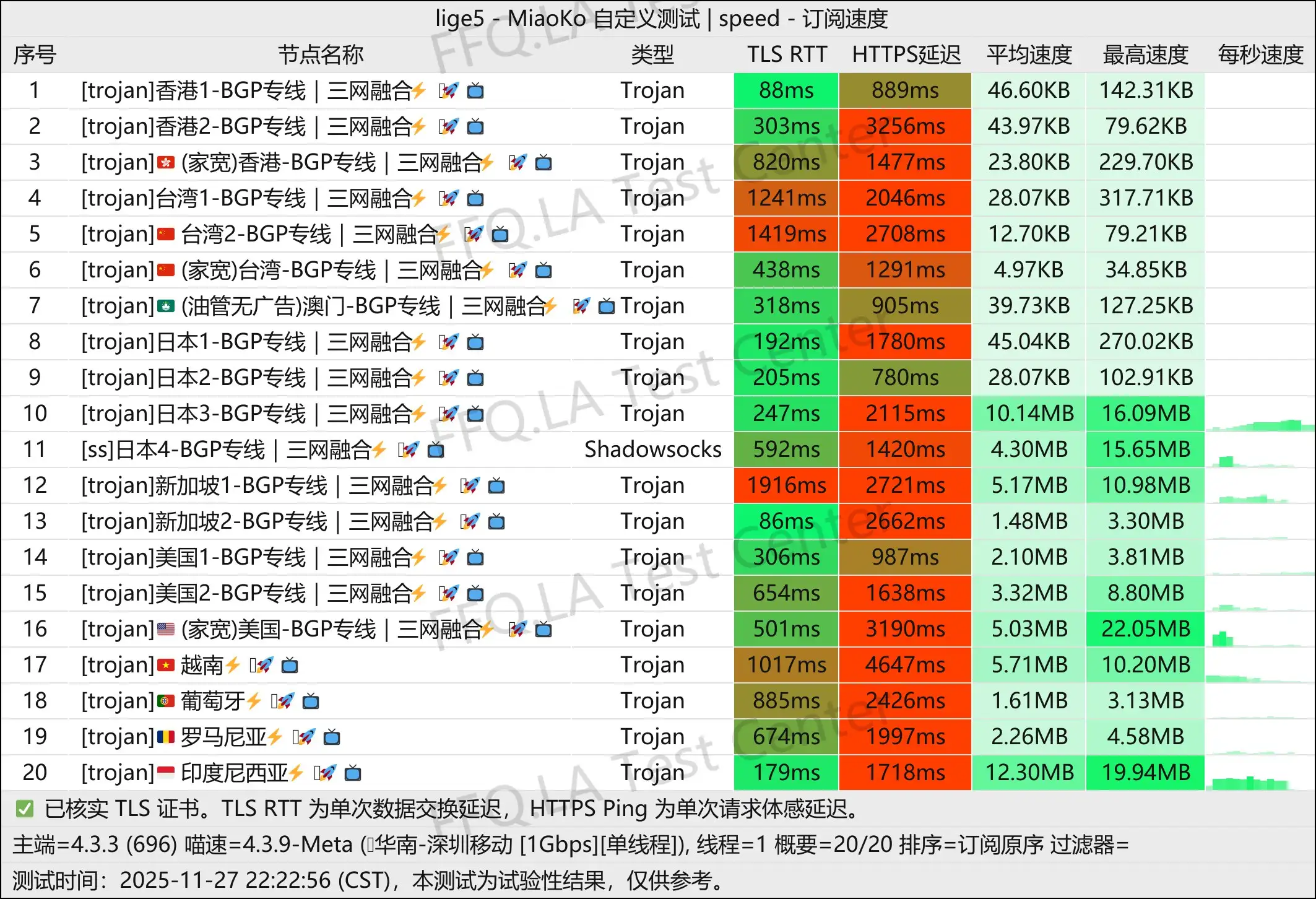Click the 22.05MB highest speed cell
Screen dimensions: 1316x899
(x=1145, y=629)
